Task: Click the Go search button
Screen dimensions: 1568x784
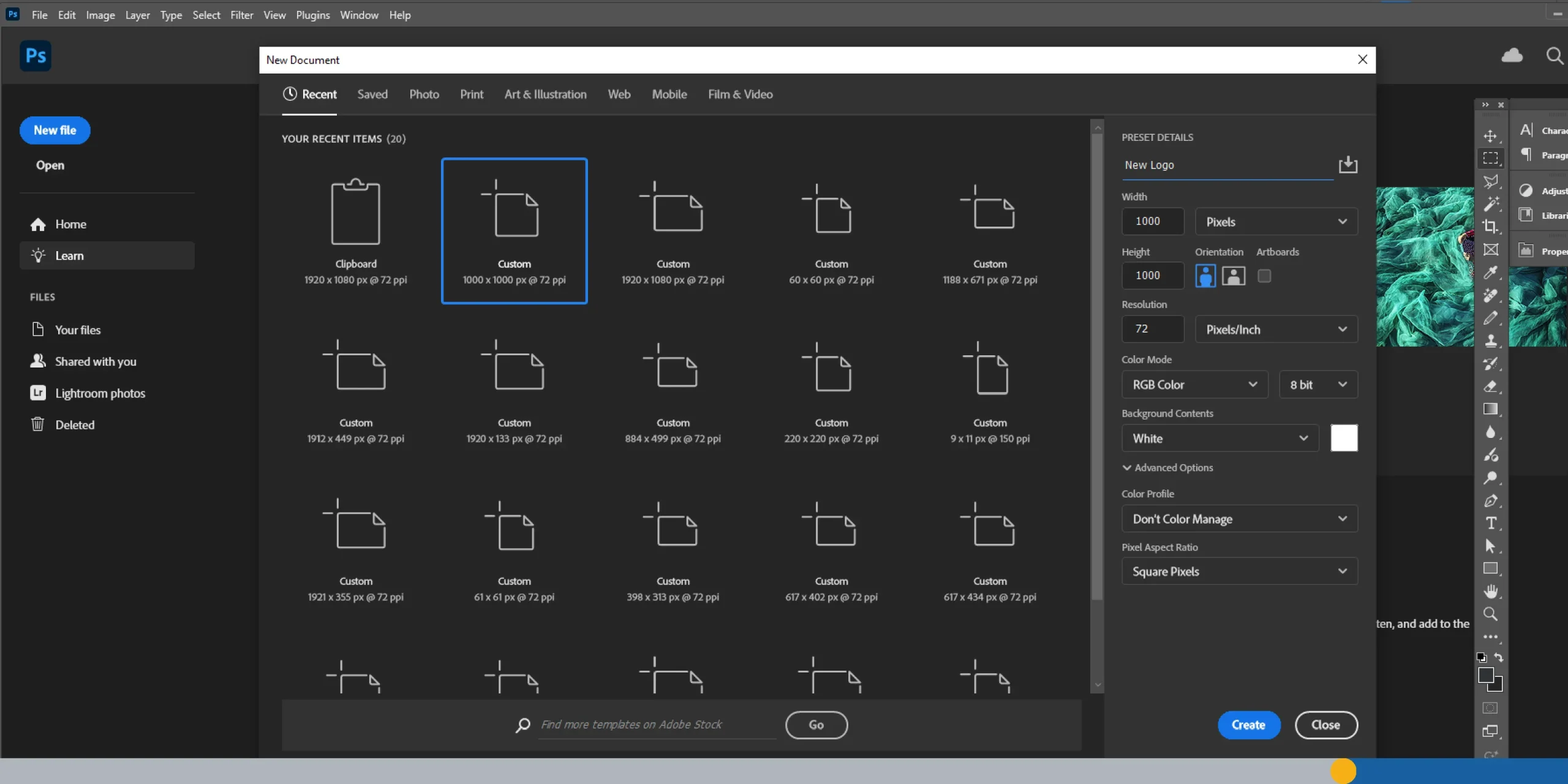Action: pyautogui.click(x=816, y=725)
